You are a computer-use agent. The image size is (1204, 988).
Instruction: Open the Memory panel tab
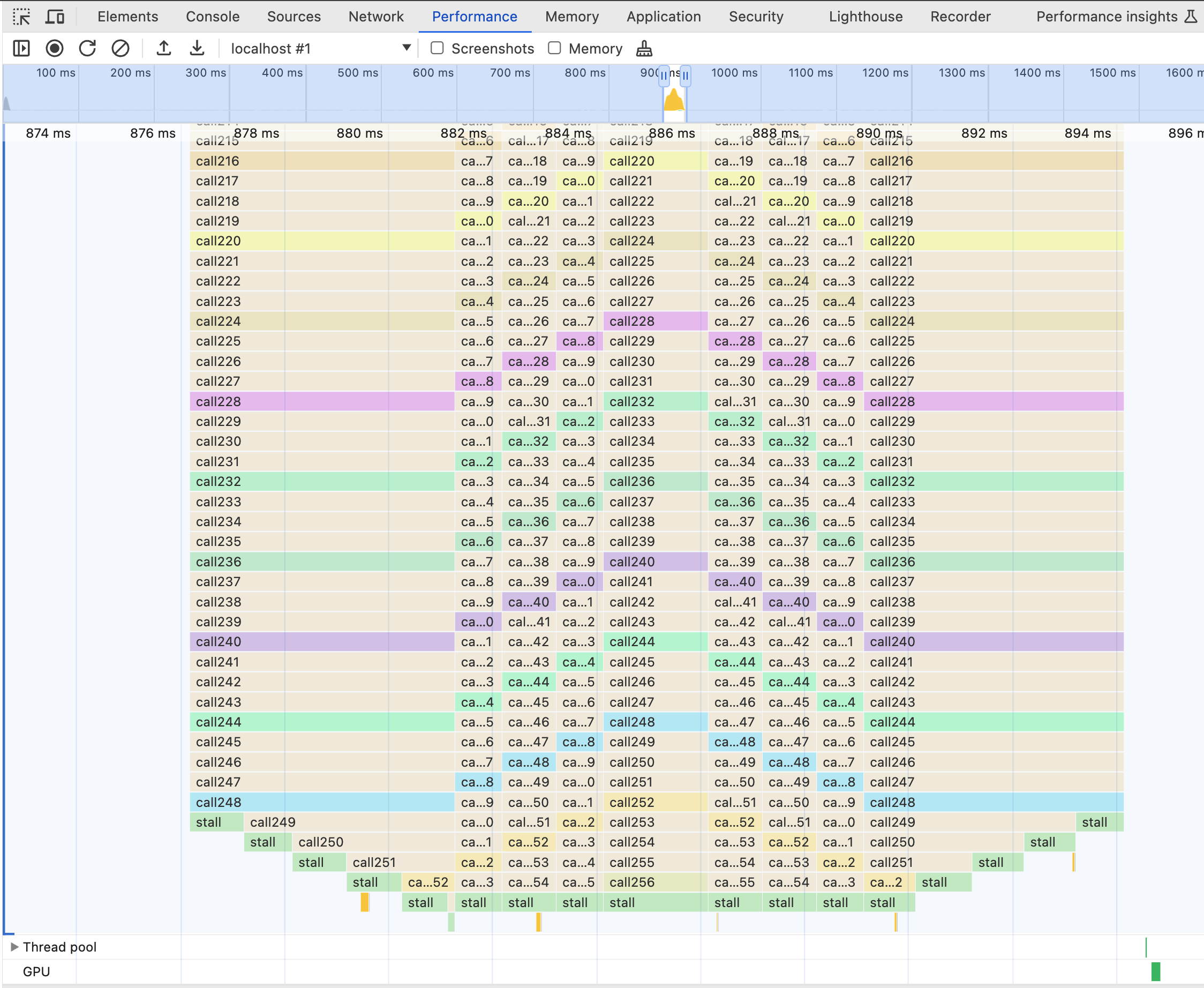[x=572, y=17]
